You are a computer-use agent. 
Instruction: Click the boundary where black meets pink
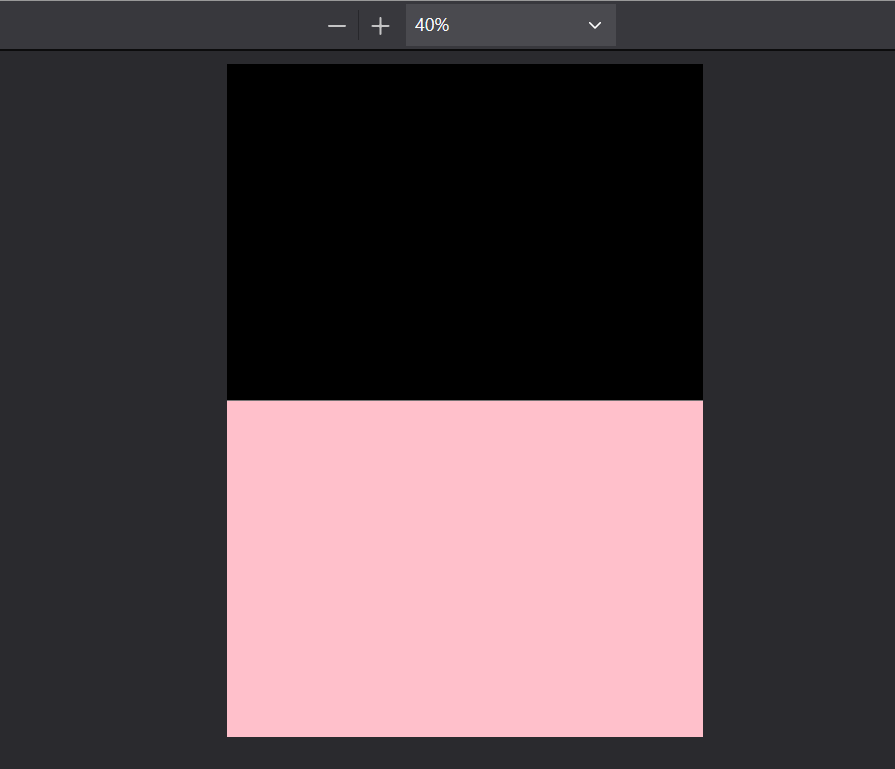[x=465, y=401]
